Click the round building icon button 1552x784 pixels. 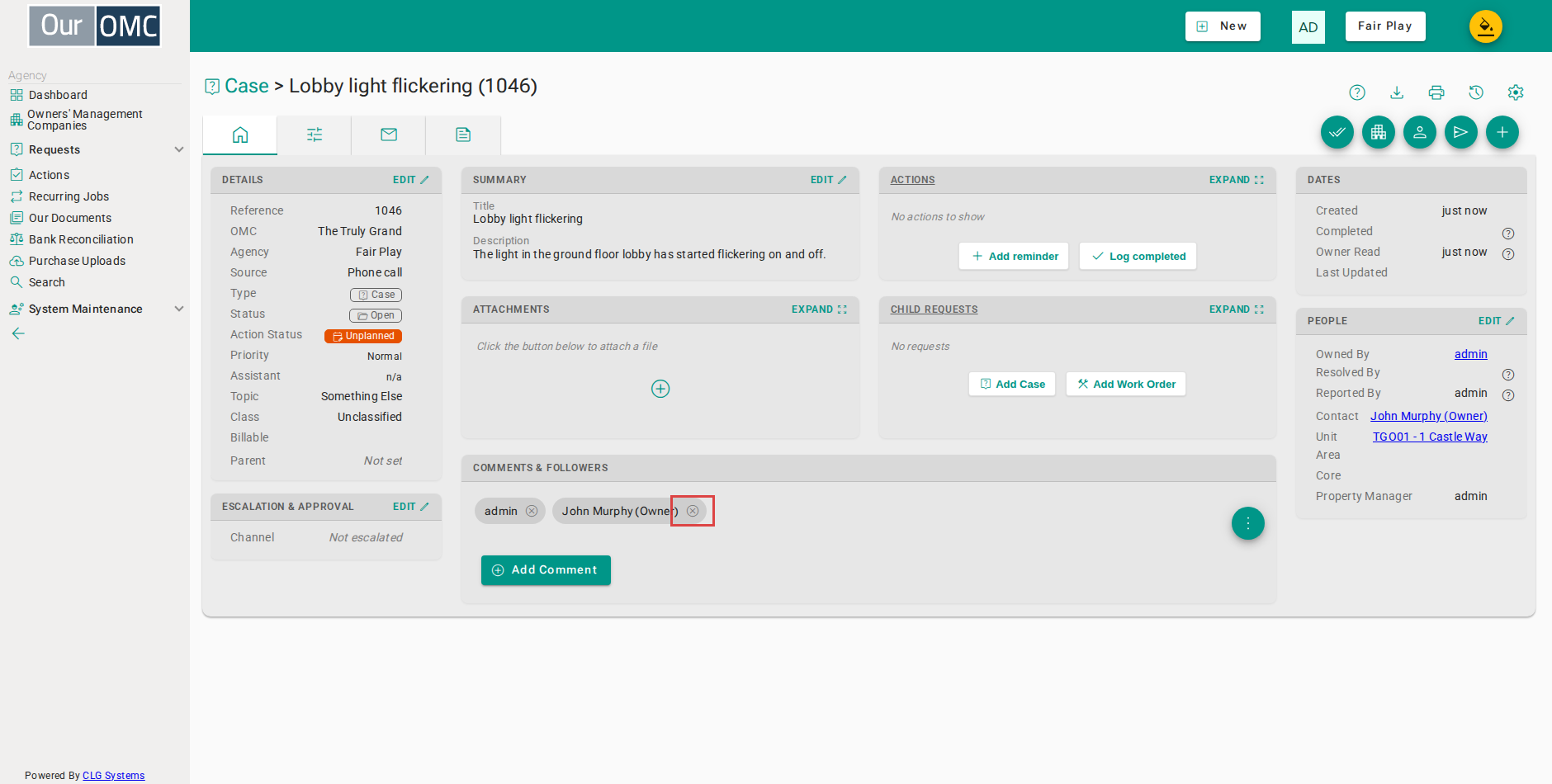tap(1379, 132)
